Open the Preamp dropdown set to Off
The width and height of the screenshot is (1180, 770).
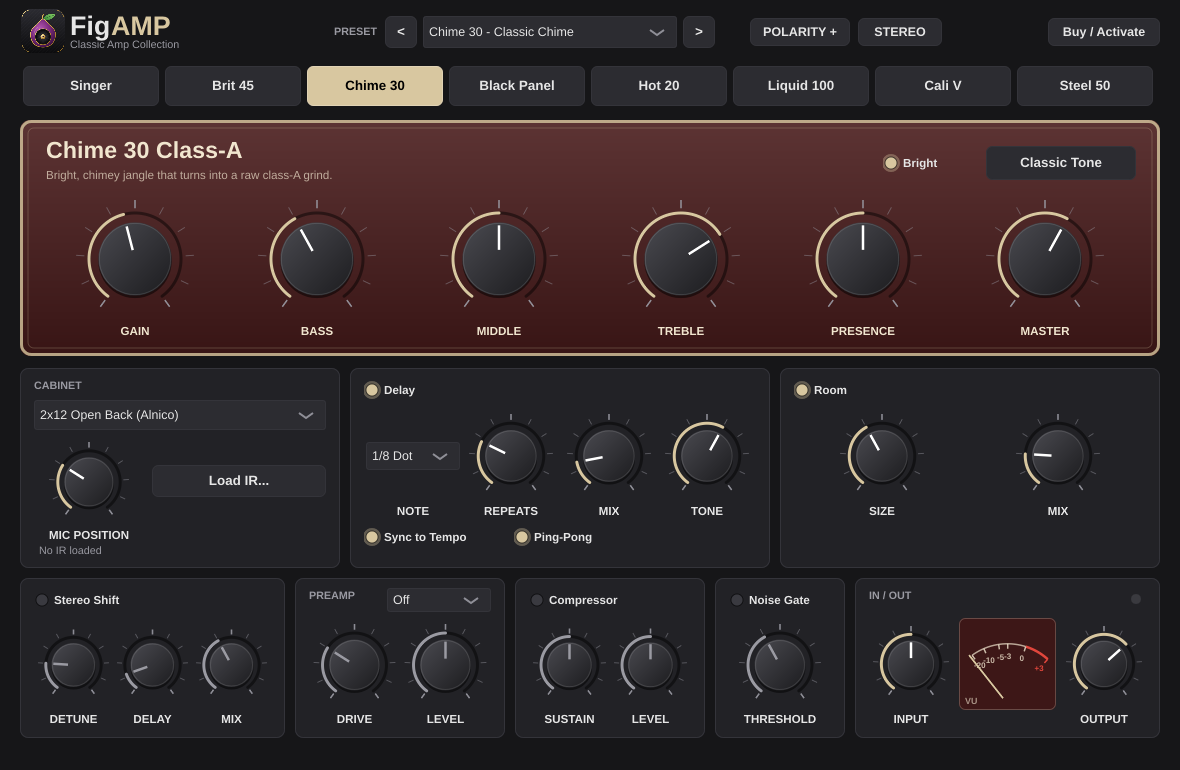click(439, 600)
